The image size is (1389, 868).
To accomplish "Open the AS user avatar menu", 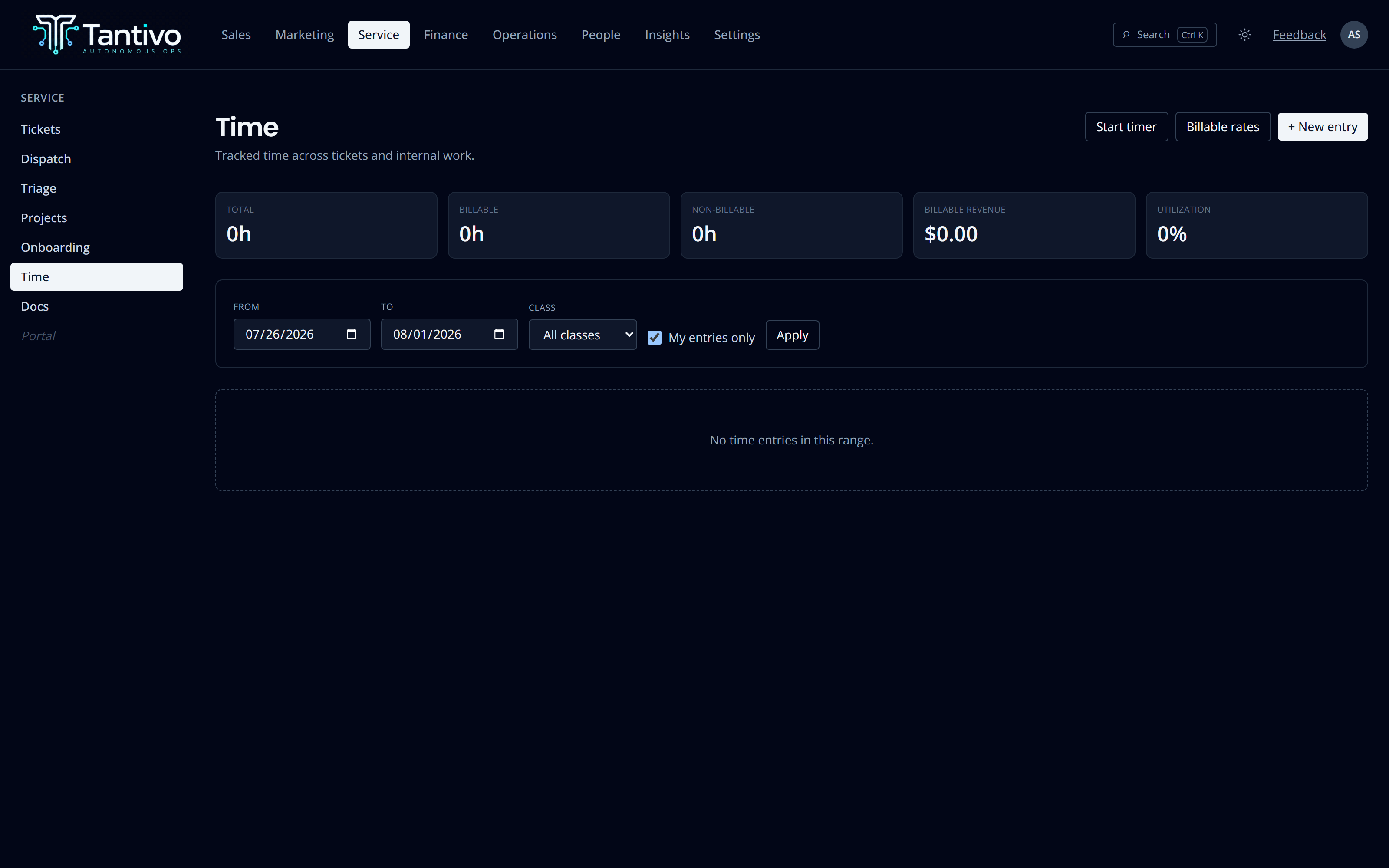I will 1353,34.
